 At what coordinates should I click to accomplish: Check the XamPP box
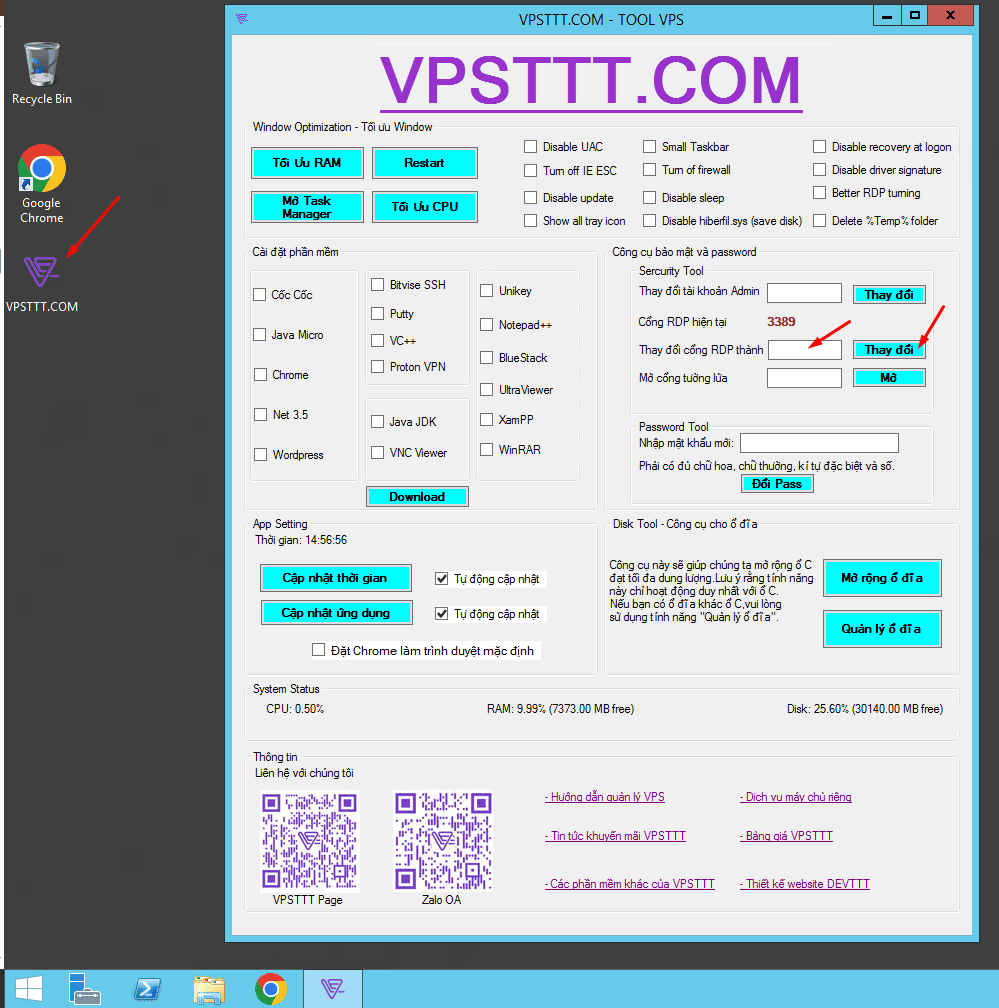click(x=487, y=419)
